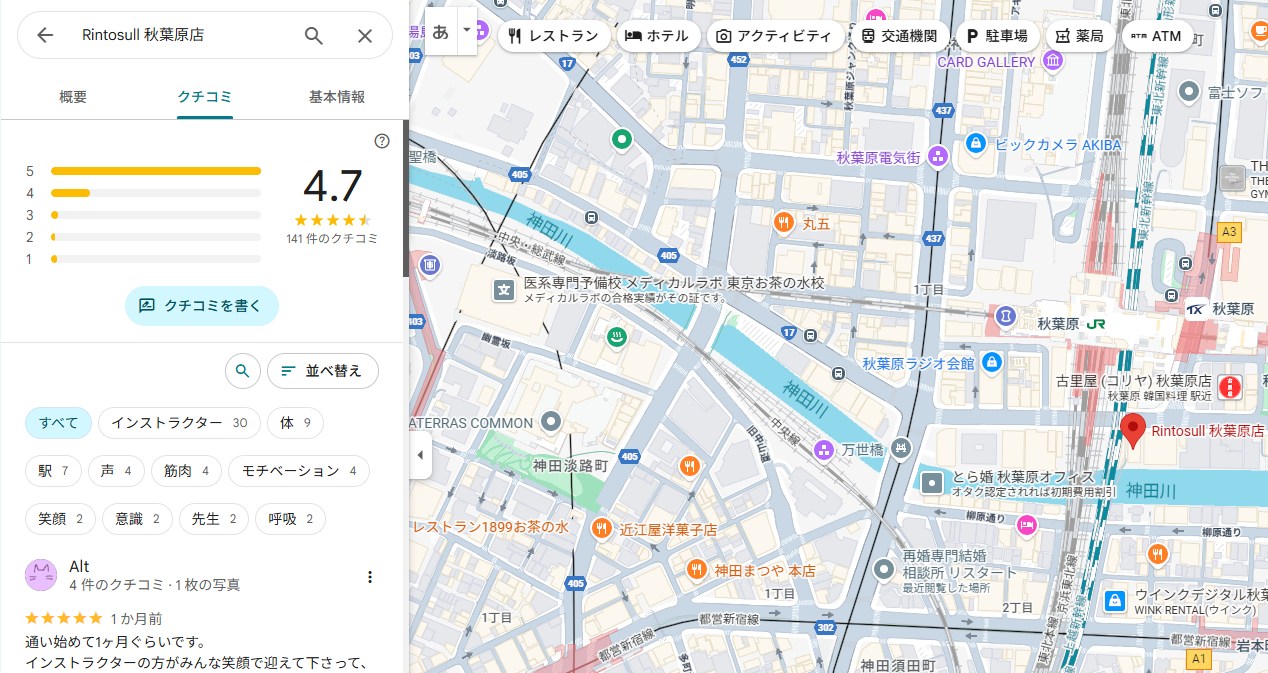Viewport: 1268px width, 673px height.
Task: Open the 並べ替え sort menu
Action: pyautogui.click(x=322, y=371)
